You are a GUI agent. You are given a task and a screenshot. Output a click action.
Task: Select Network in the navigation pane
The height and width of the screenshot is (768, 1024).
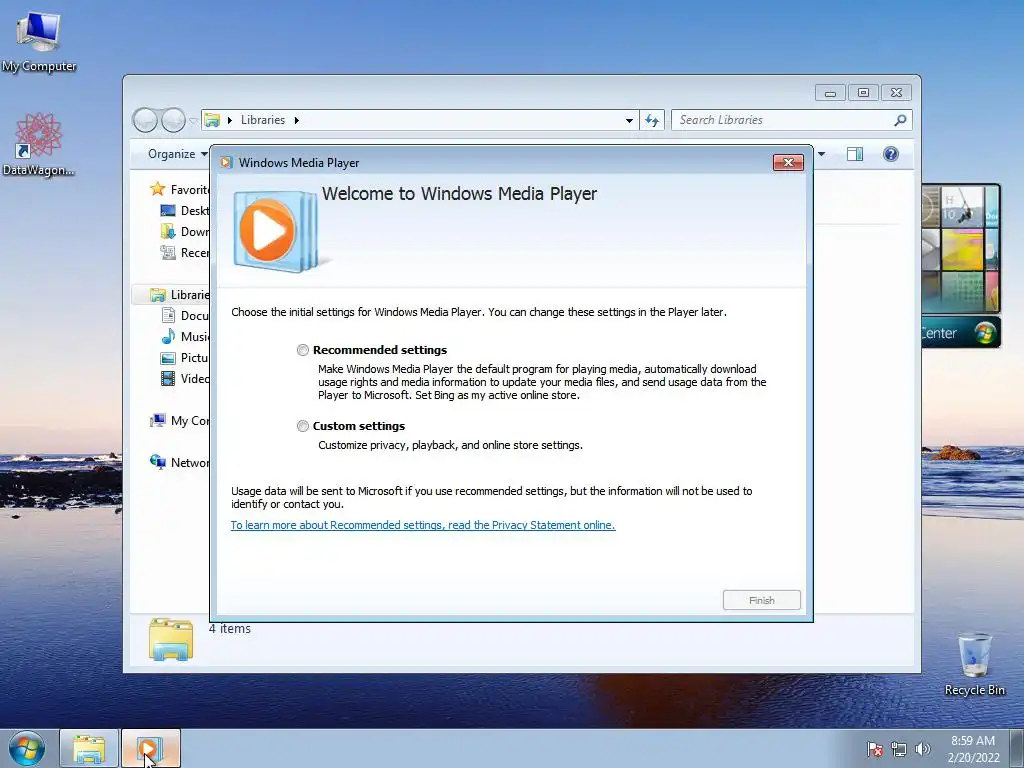pyautogui.click(x=180, y=462)
